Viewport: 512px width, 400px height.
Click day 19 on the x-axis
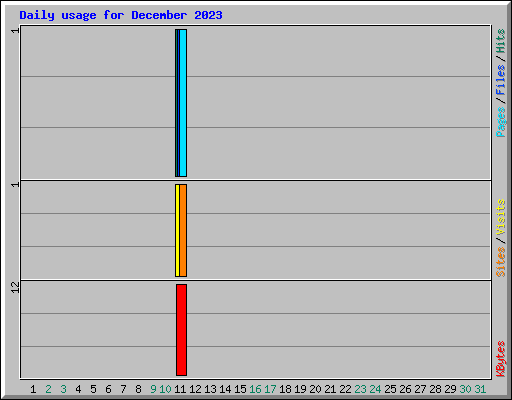pos(300,389)
